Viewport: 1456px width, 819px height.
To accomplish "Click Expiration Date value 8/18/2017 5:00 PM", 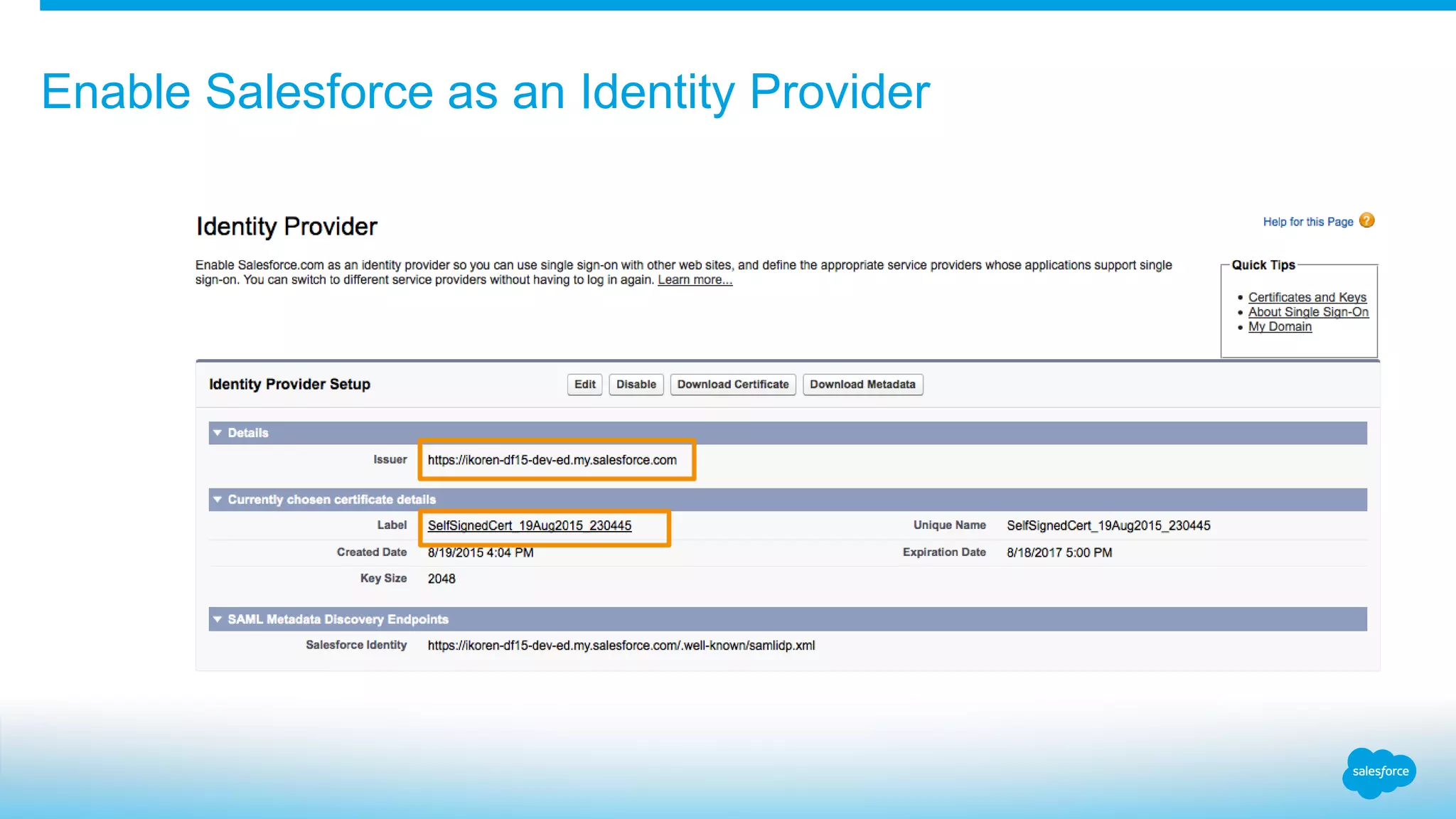I will pyautogui.click(x=1059, y=552).
